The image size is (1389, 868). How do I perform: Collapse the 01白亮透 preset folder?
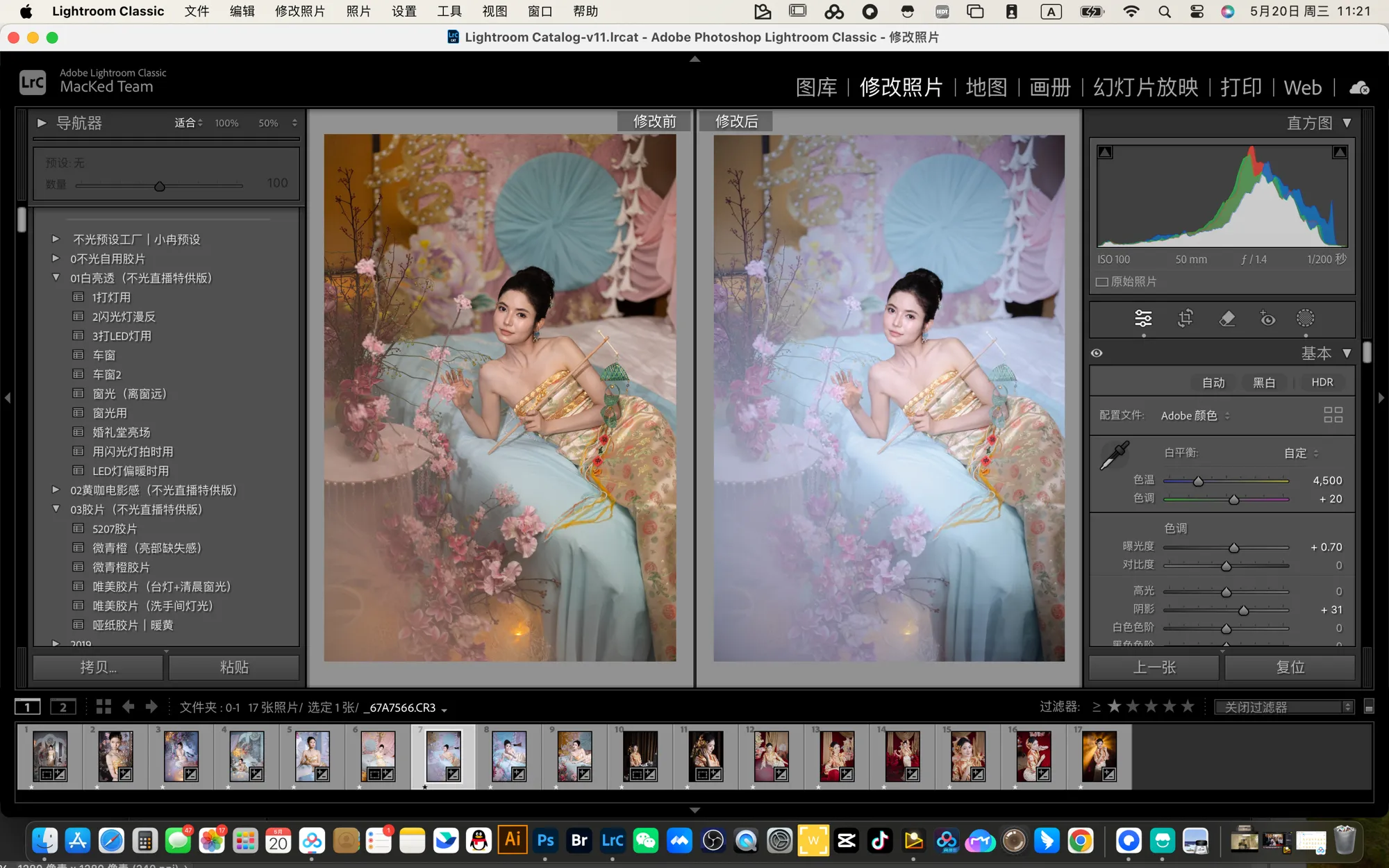56,278
